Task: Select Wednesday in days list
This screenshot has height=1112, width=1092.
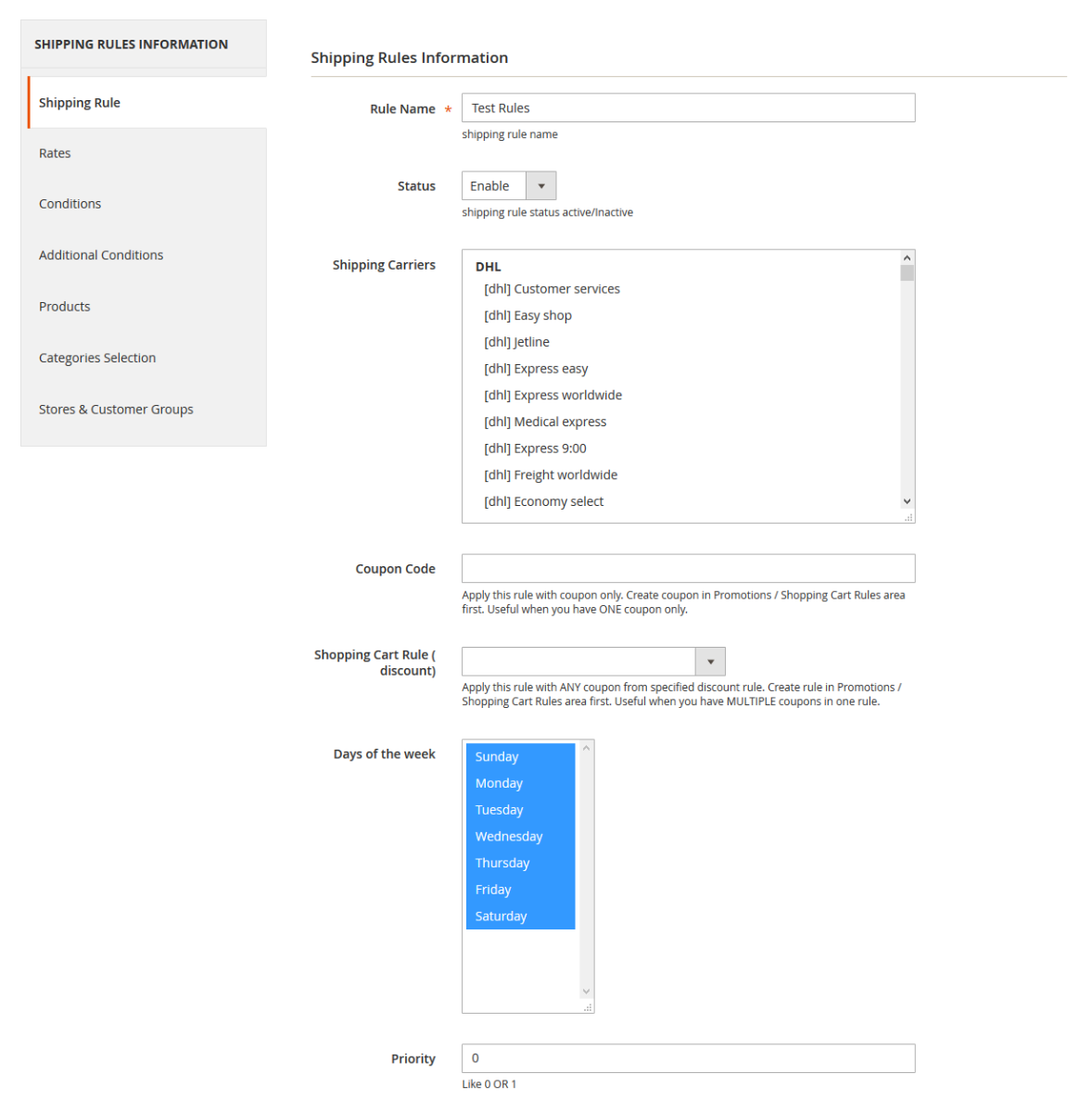Action: coord(509,837)
